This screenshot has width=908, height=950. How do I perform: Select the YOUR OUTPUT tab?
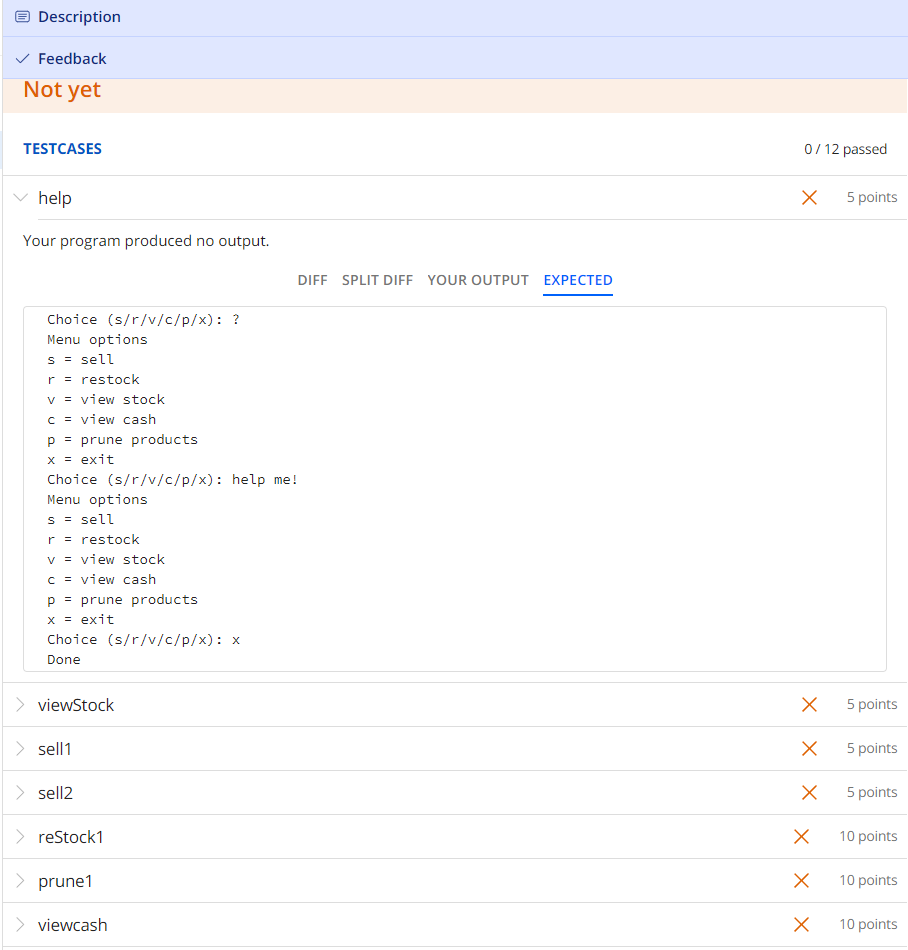click(x=478, y=280)
